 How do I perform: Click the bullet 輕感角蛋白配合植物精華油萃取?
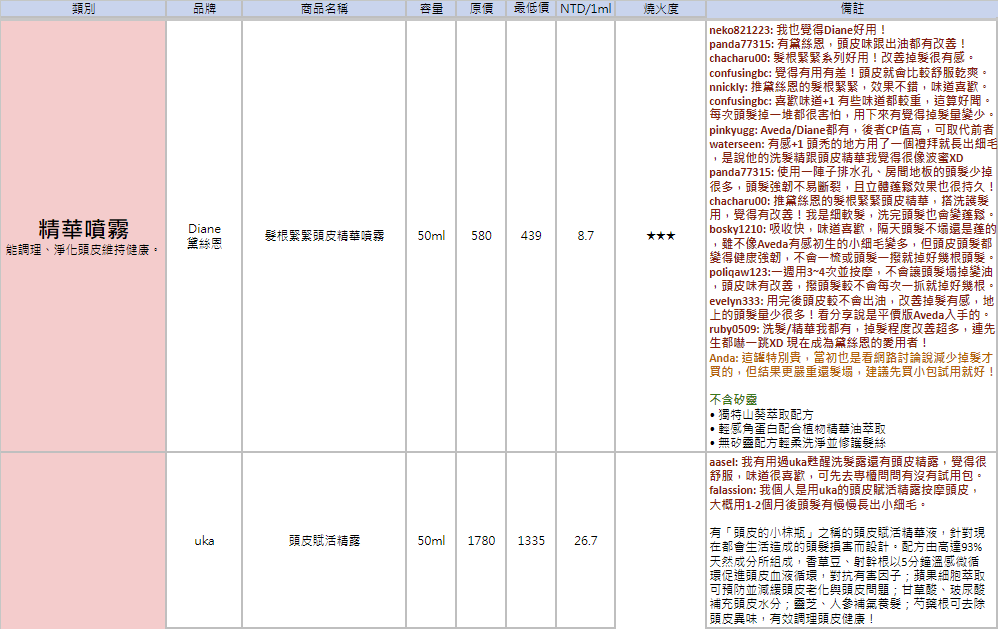(x=798, y=428)
